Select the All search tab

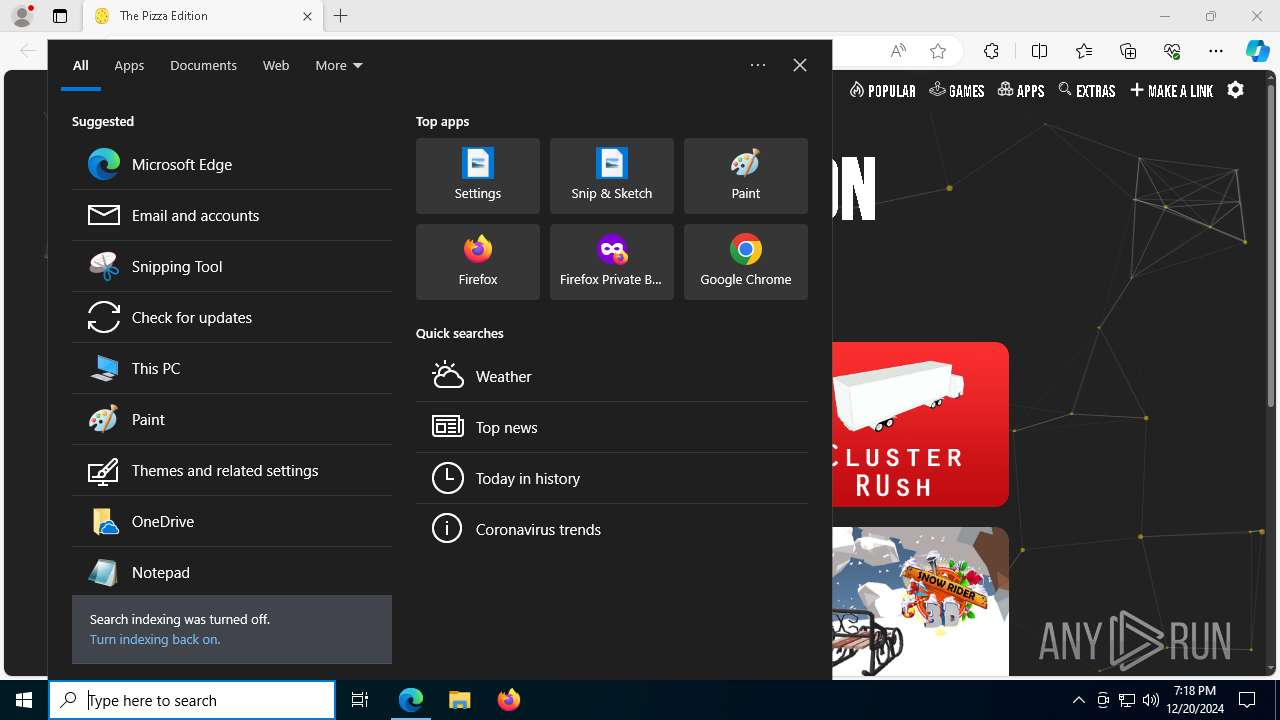tap(81, 65)
